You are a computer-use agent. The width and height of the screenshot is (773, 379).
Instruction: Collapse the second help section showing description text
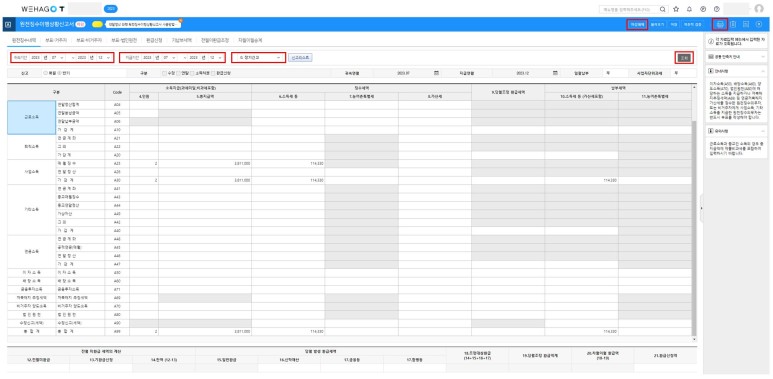click(x=763, y=71)
